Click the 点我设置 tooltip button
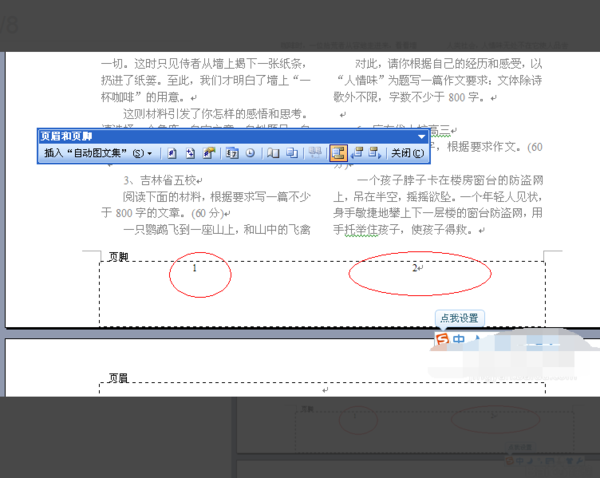This screenshot has width=600, height=478. click(460, 318)
